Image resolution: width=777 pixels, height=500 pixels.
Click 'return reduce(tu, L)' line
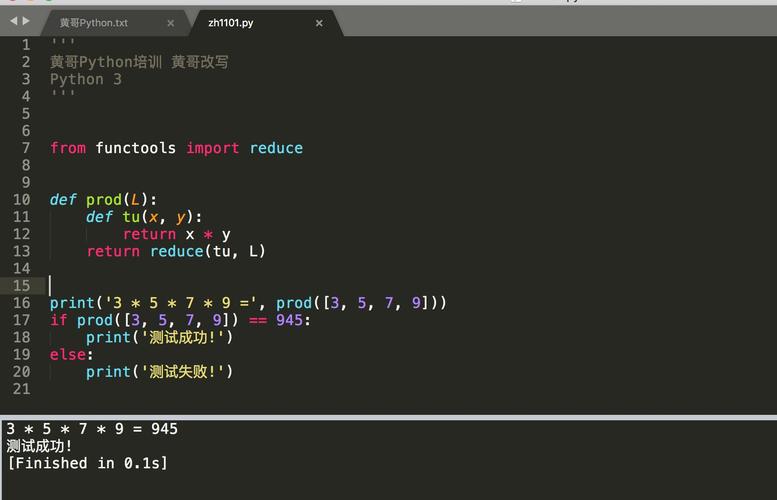[x=176, y=251]
